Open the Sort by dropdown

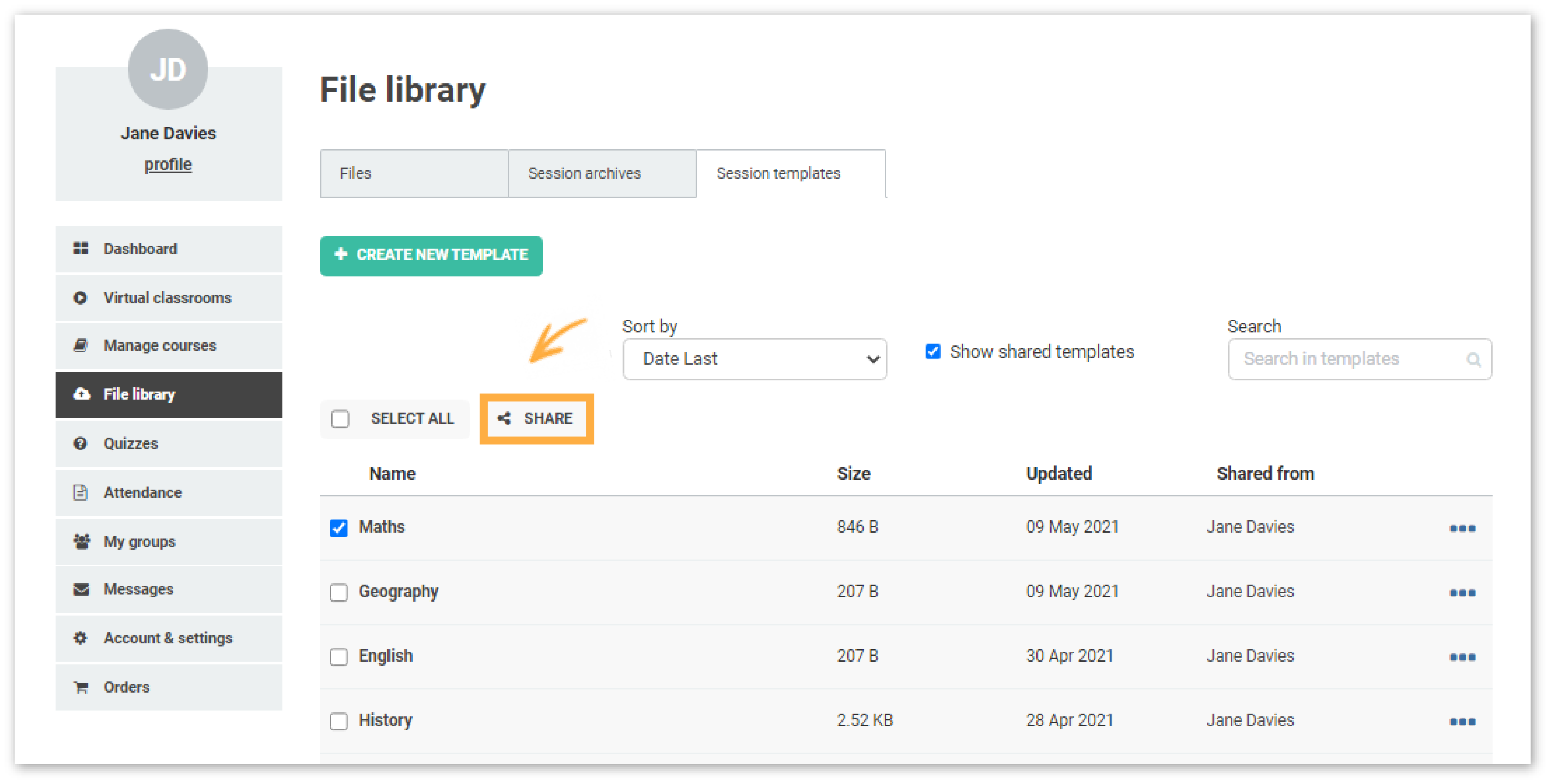point(754,359)
